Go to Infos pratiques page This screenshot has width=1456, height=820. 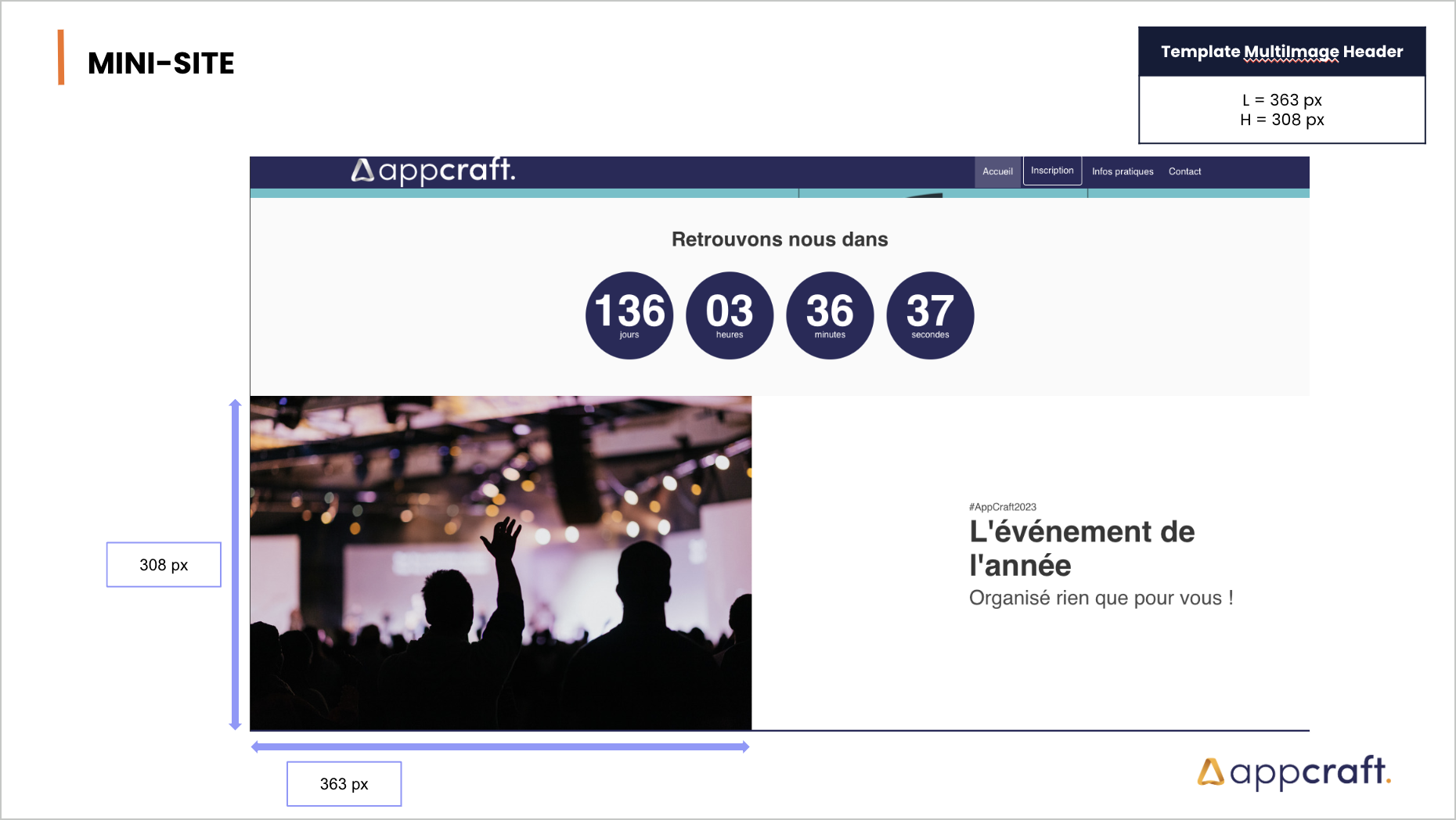[x=1123, y=171]
